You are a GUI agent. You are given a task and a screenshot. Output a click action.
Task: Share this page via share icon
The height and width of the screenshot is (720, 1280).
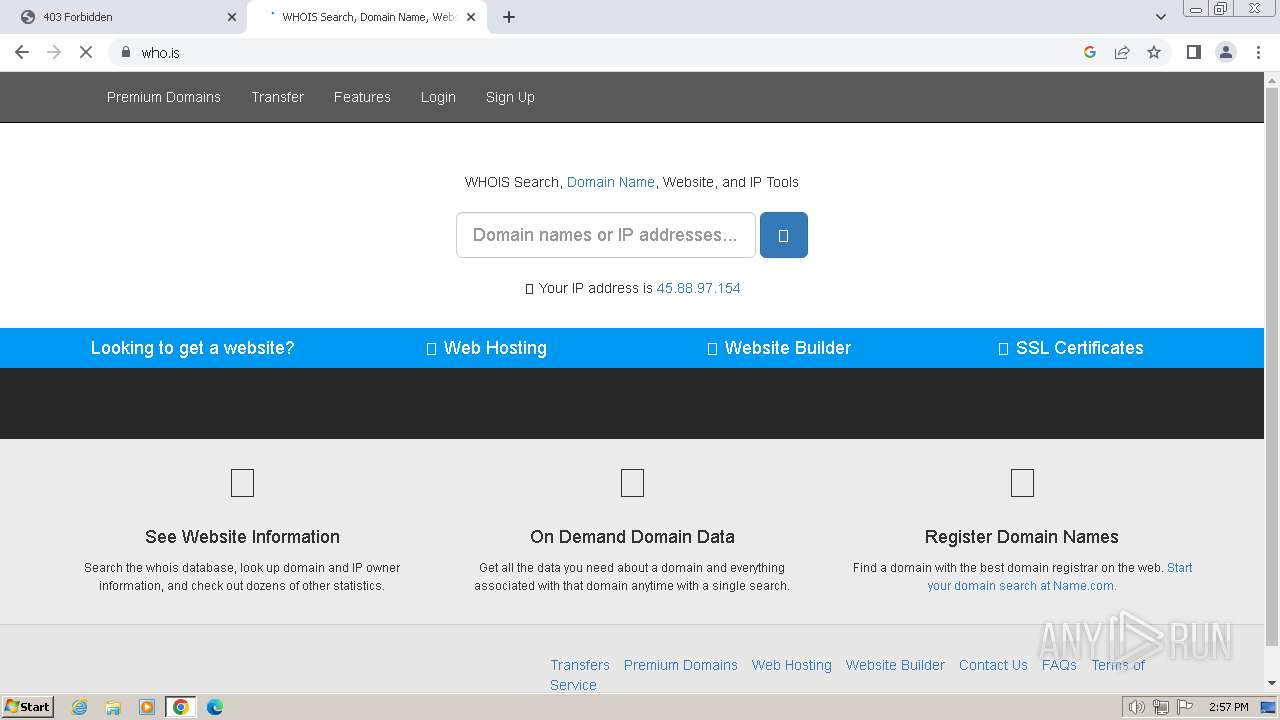(1122, 52)
